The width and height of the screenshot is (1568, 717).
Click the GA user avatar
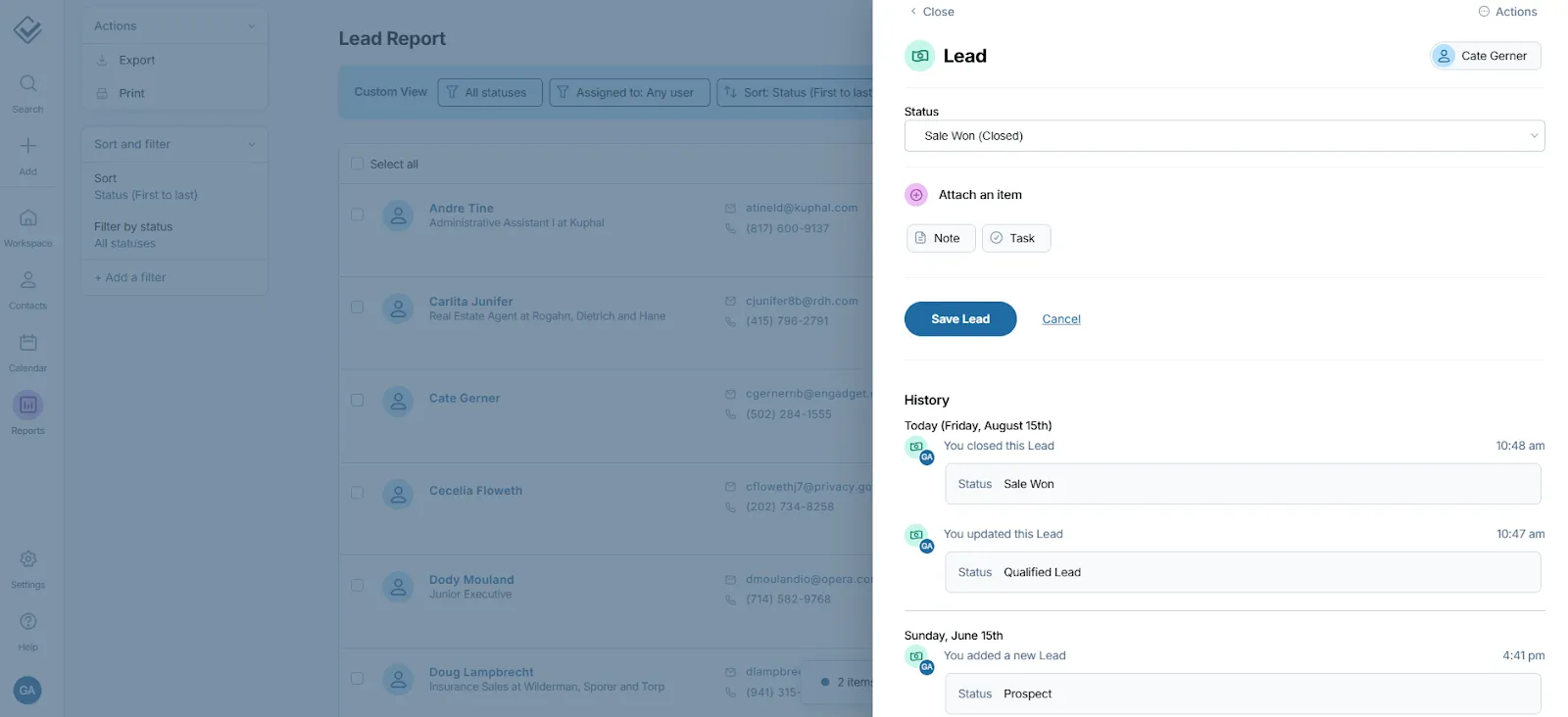(x=27, y=691)
